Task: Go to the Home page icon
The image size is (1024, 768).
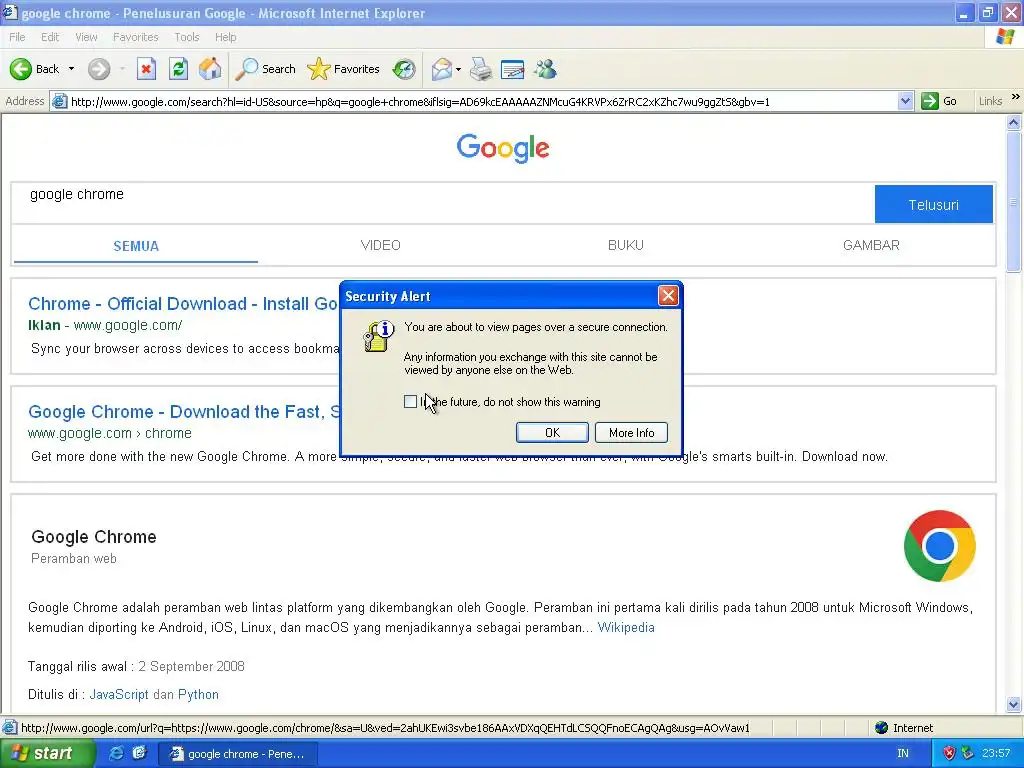Action: [x=210, y=69]
